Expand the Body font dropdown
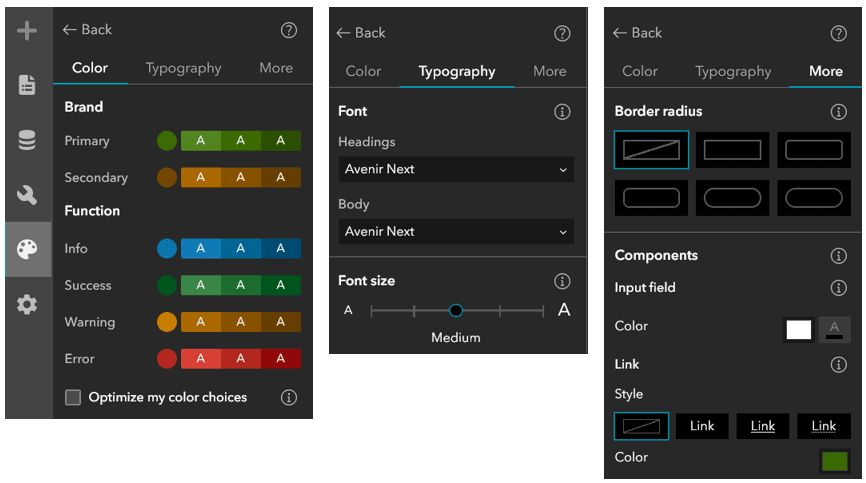The image size is (866, 483). 456,232
